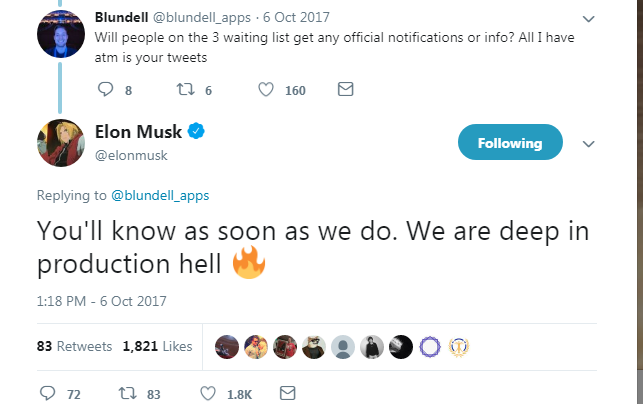Like Blundell's tweet with 160 likes
The image size is (643, 404).
[267, 90]
